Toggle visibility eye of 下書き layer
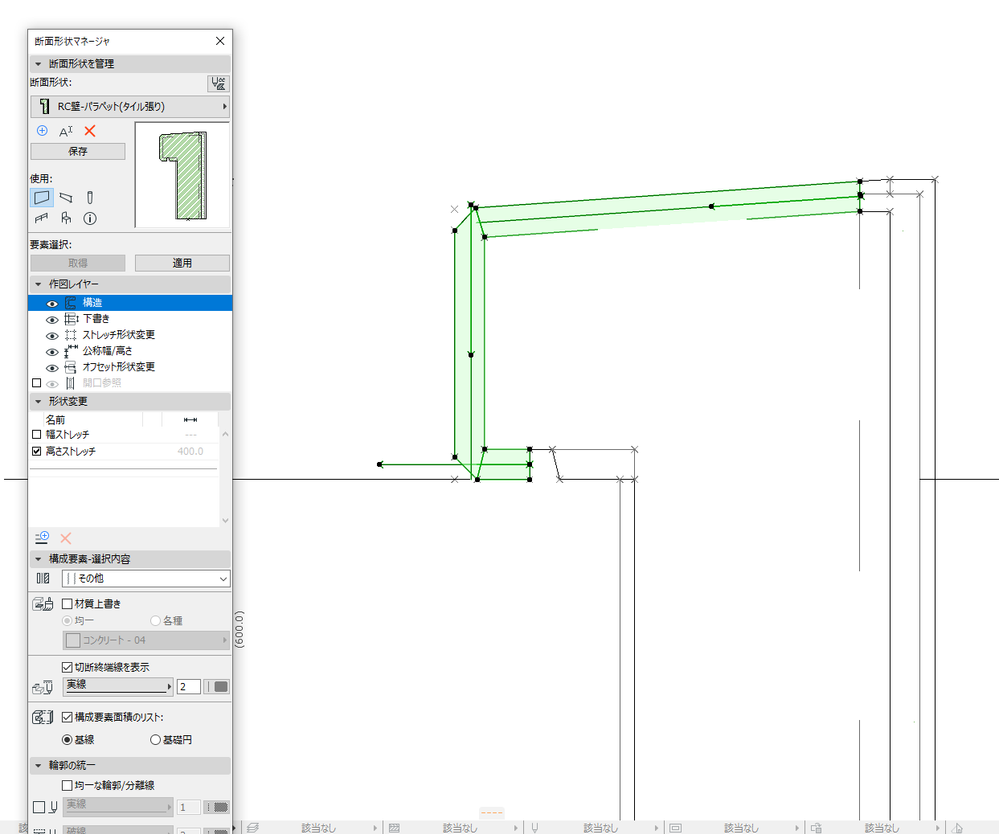The image size is (999, 834). (52, 320)
